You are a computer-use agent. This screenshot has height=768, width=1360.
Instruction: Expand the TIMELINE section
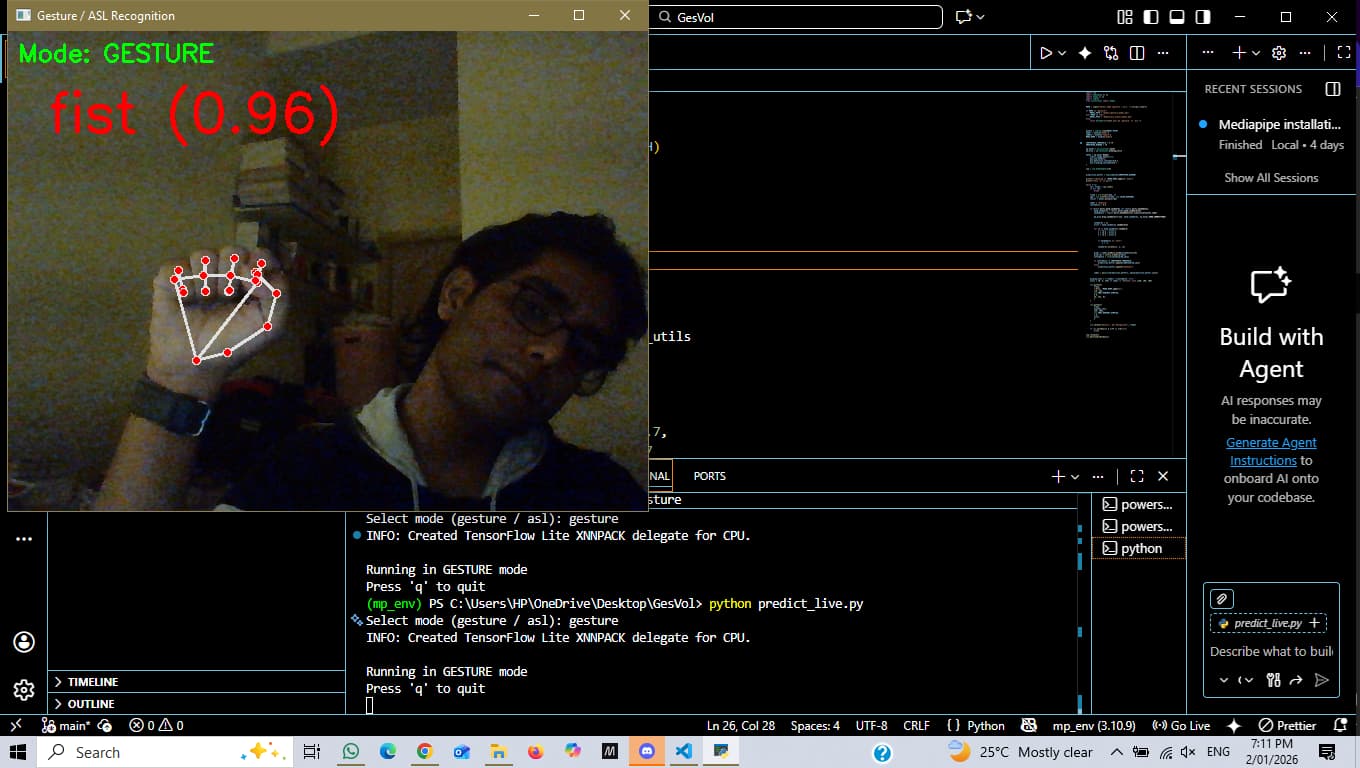tap(93, 682)
